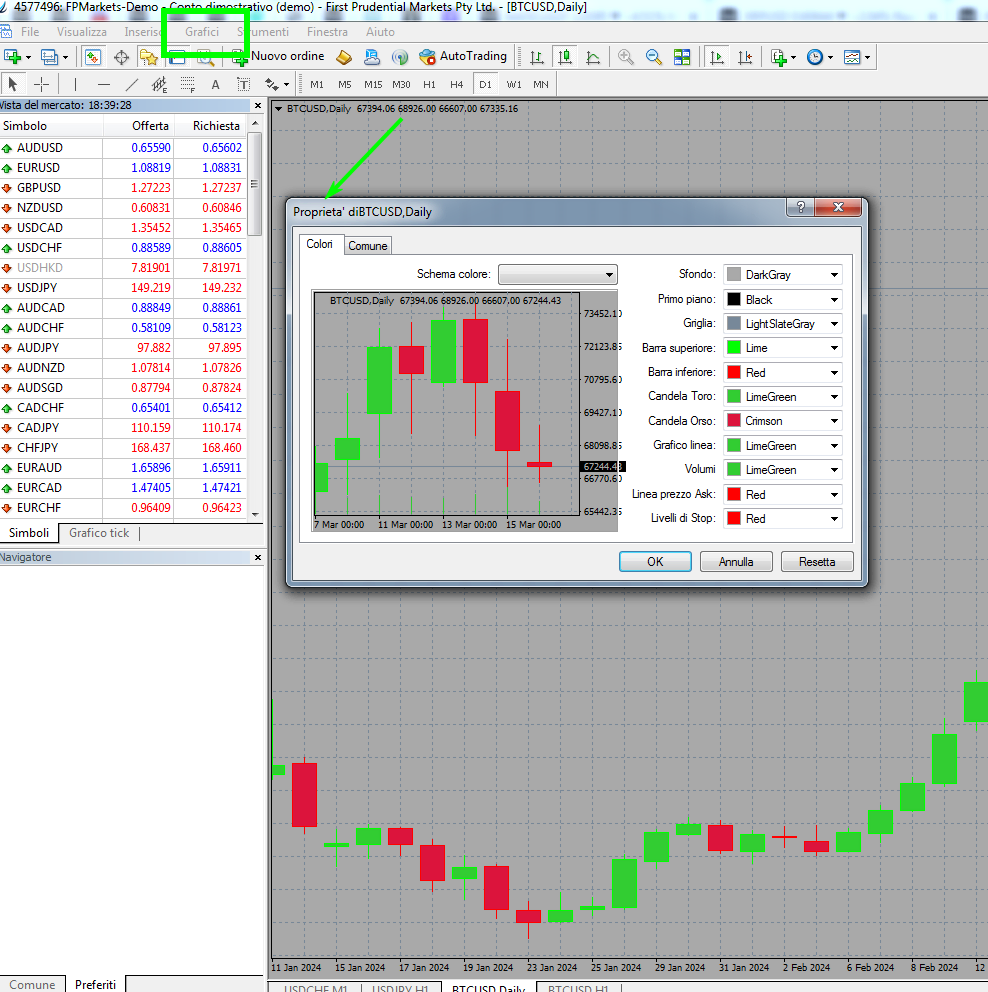988x992 pixels.
Task: Toggle the AutoTrading button
Action: pyautogui.click(x=463, y=57)
